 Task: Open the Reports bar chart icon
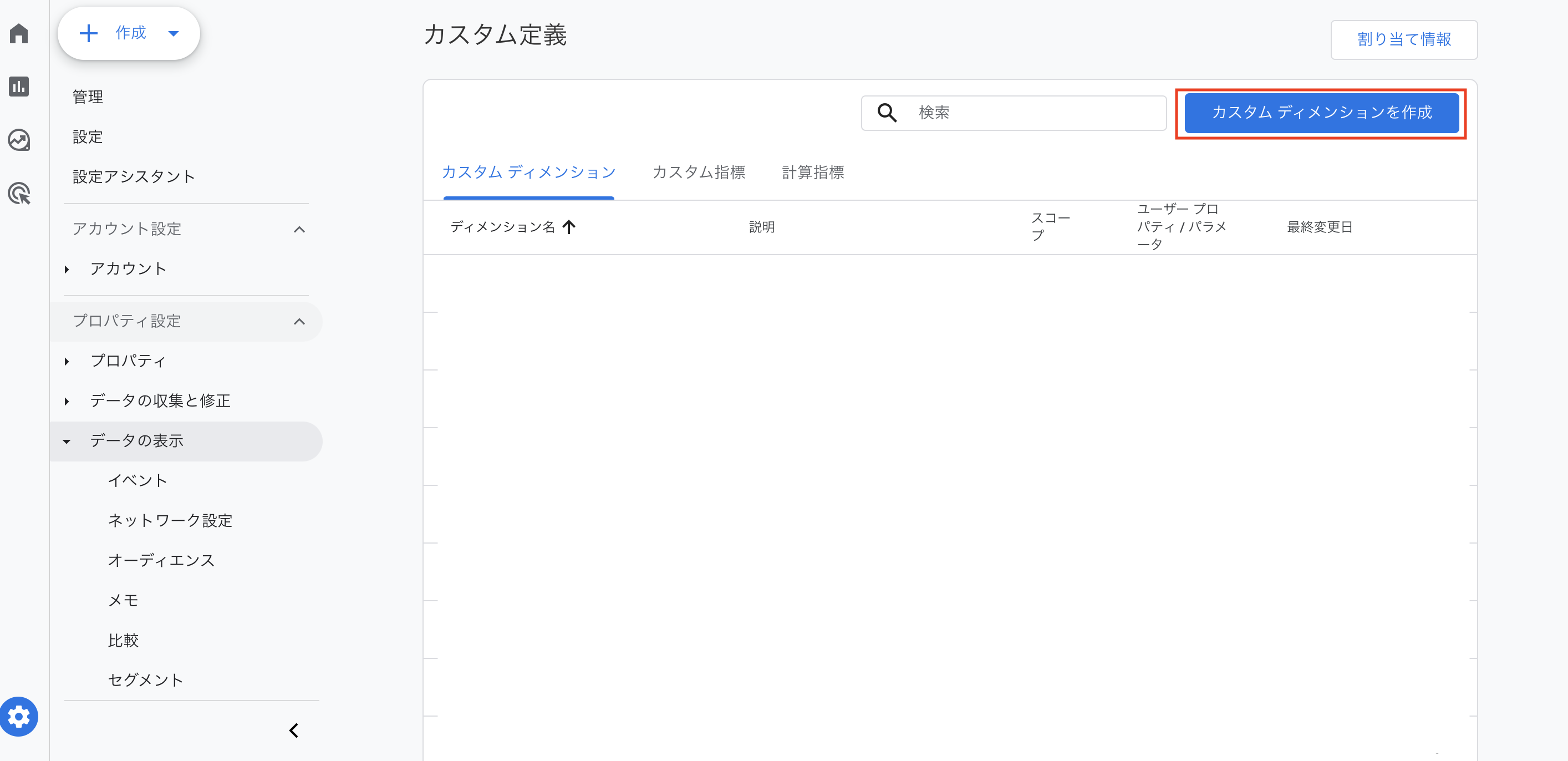click(x=19, y=87)
